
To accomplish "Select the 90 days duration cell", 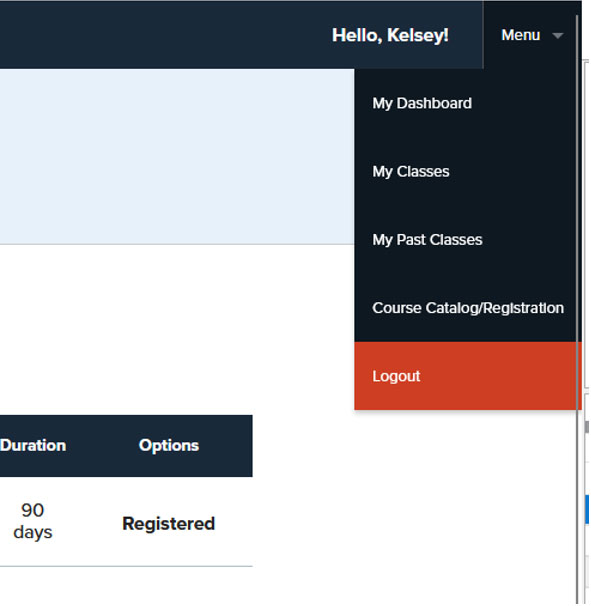I will coord(33,521).
